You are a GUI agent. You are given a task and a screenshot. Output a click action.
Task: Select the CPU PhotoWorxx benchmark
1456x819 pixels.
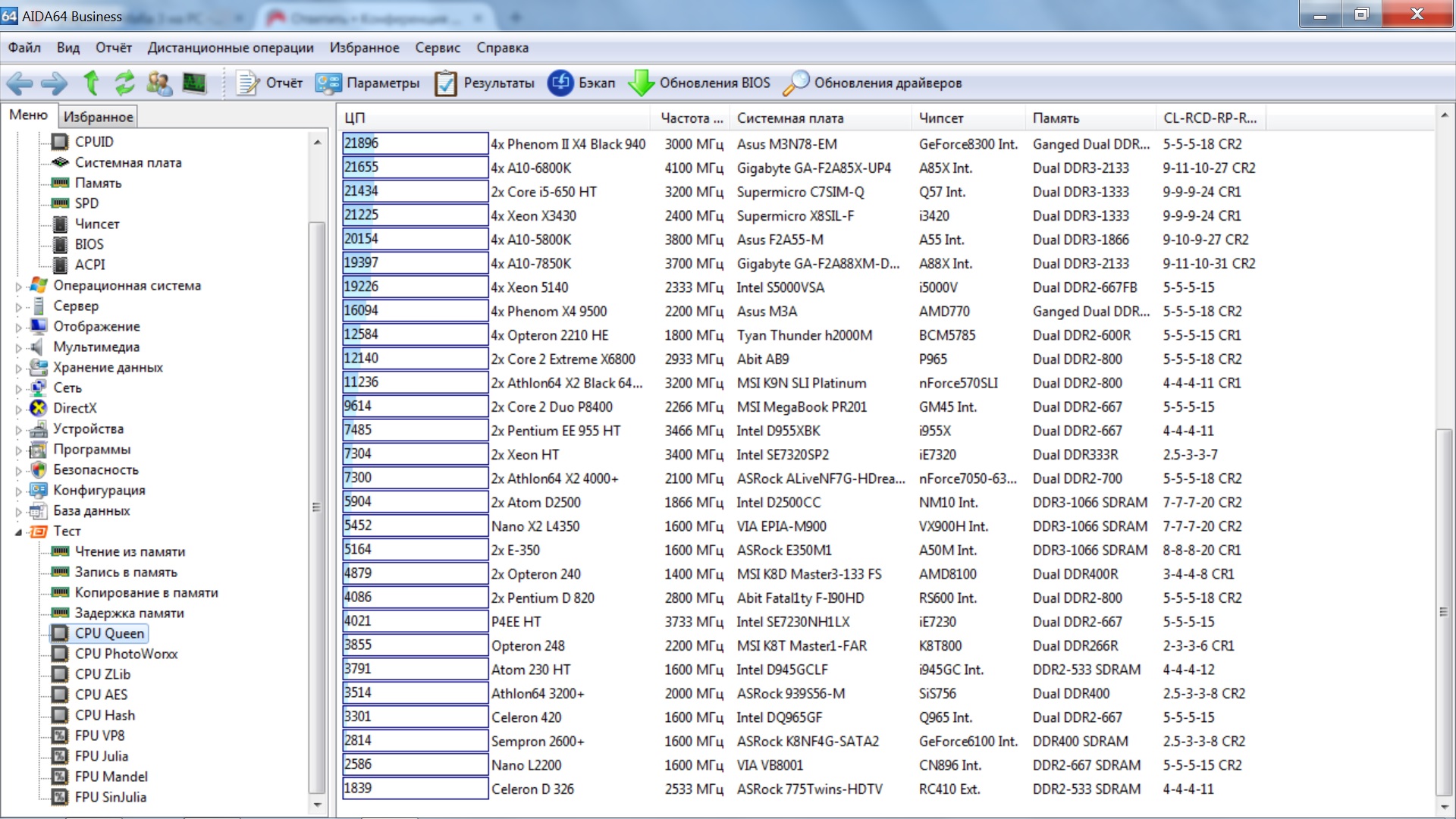(x=126, y=654)
